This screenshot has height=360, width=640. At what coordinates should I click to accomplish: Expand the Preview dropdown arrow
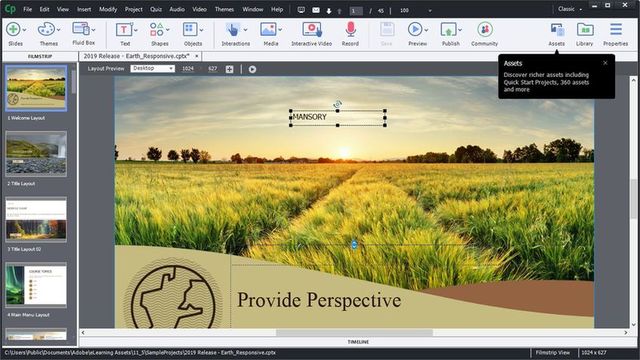point(426,30)
